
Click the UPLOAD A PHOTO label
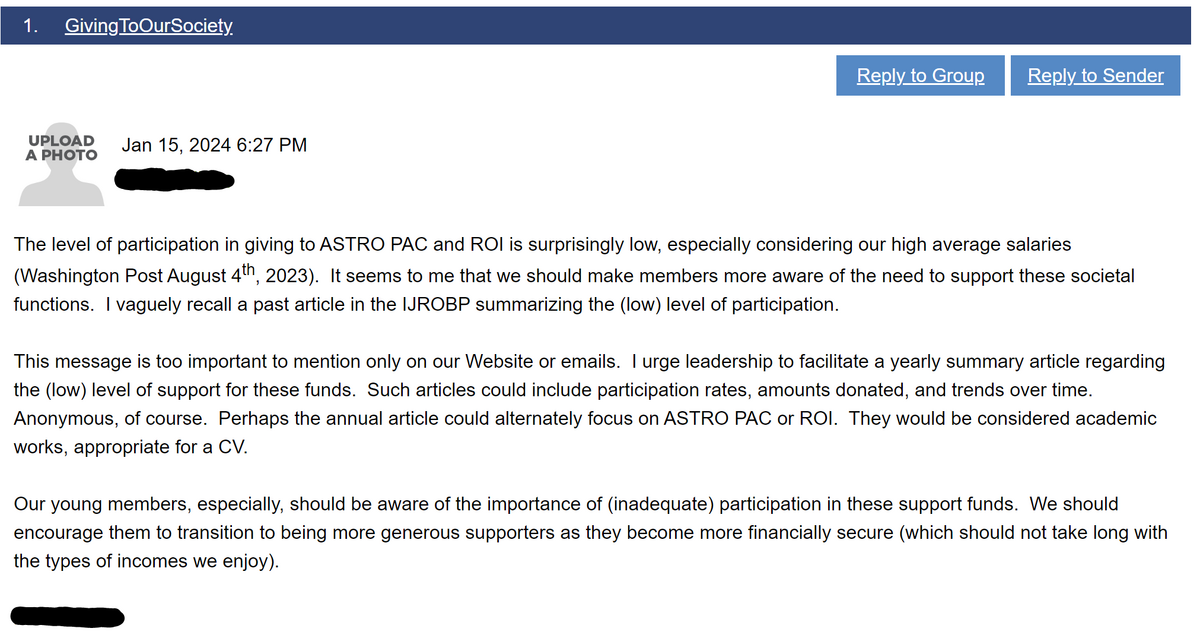point(62,148)
